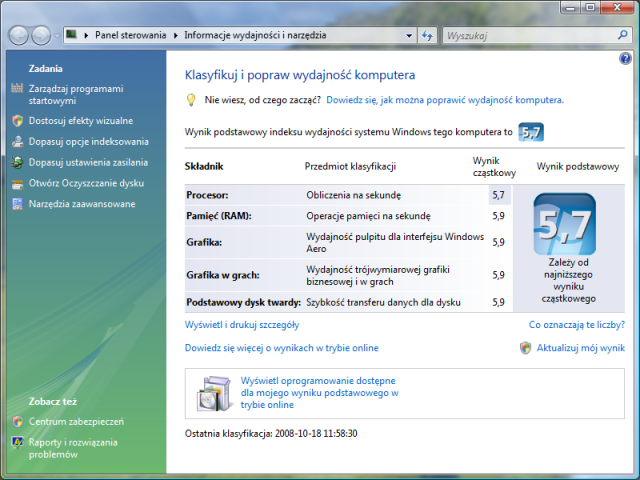Select the Procesor row label
This screenshot has width=640, height=480.
tap(207, 195)
